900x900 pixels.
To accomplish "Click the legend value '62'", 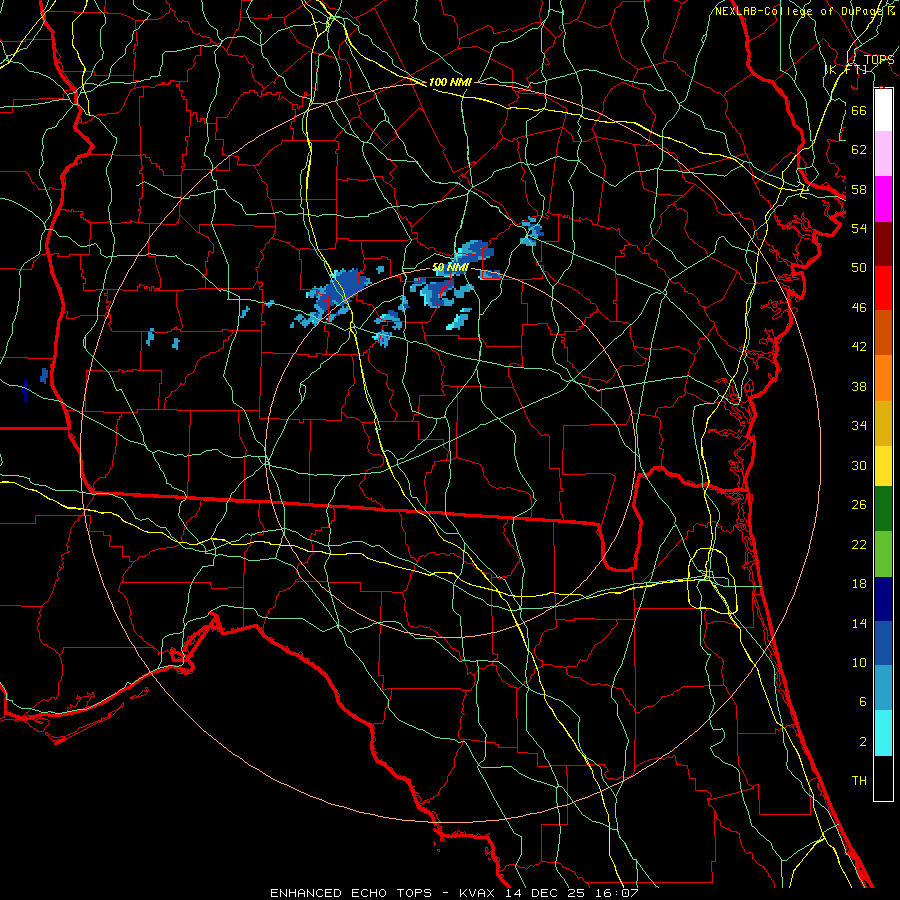I will click(x=859, y=150).
